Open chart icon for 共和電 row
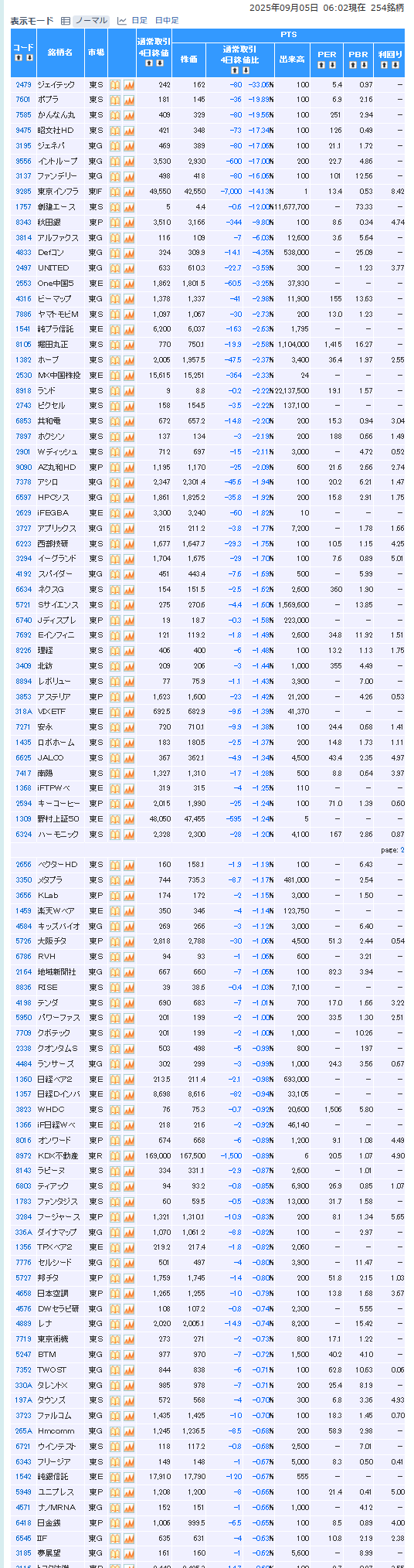This screenshot has height=1568, width=414. [128, 421]
